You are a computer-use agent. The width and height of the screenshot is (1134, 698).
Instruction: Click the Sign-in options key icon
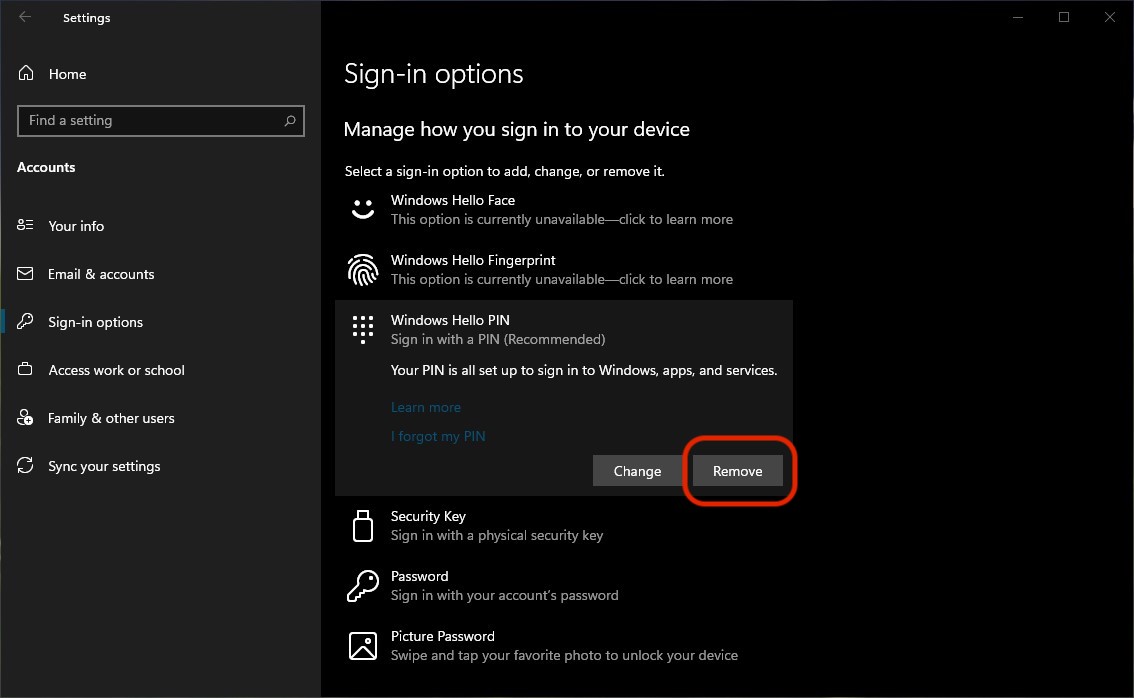click(25, 321)
